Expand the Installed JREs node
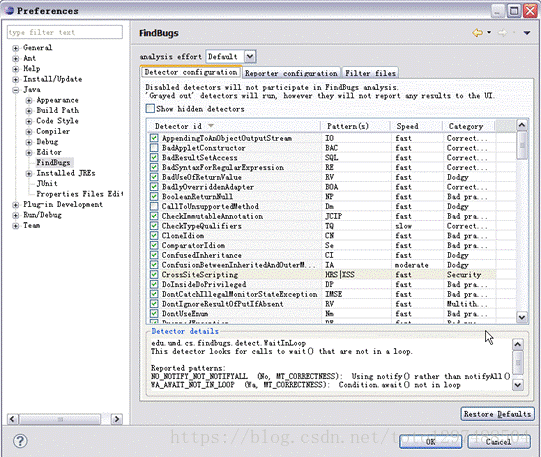The height and width of the screenshot is (457, 541). 29,173
